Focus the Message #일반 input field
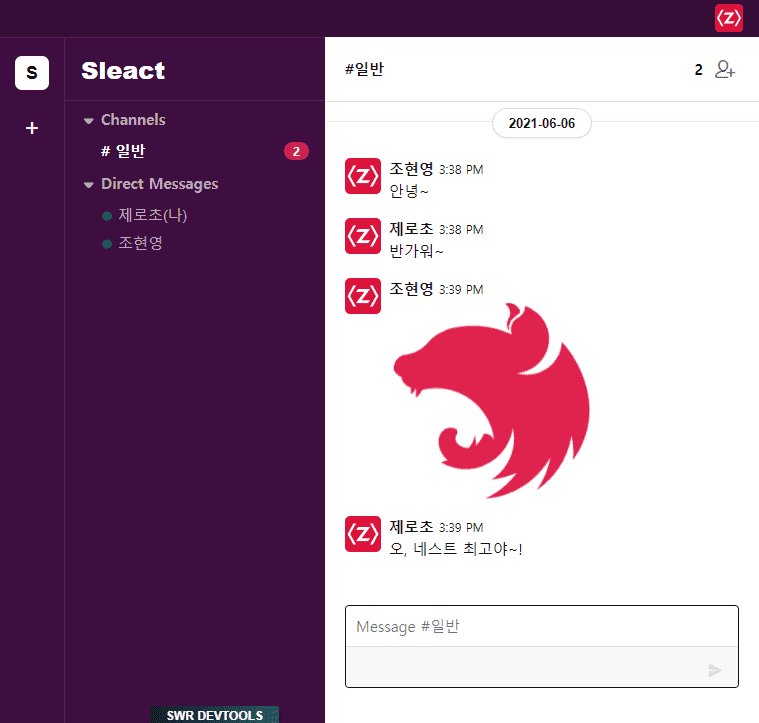The width and height of the screenshot is (759, 723). 542,626
